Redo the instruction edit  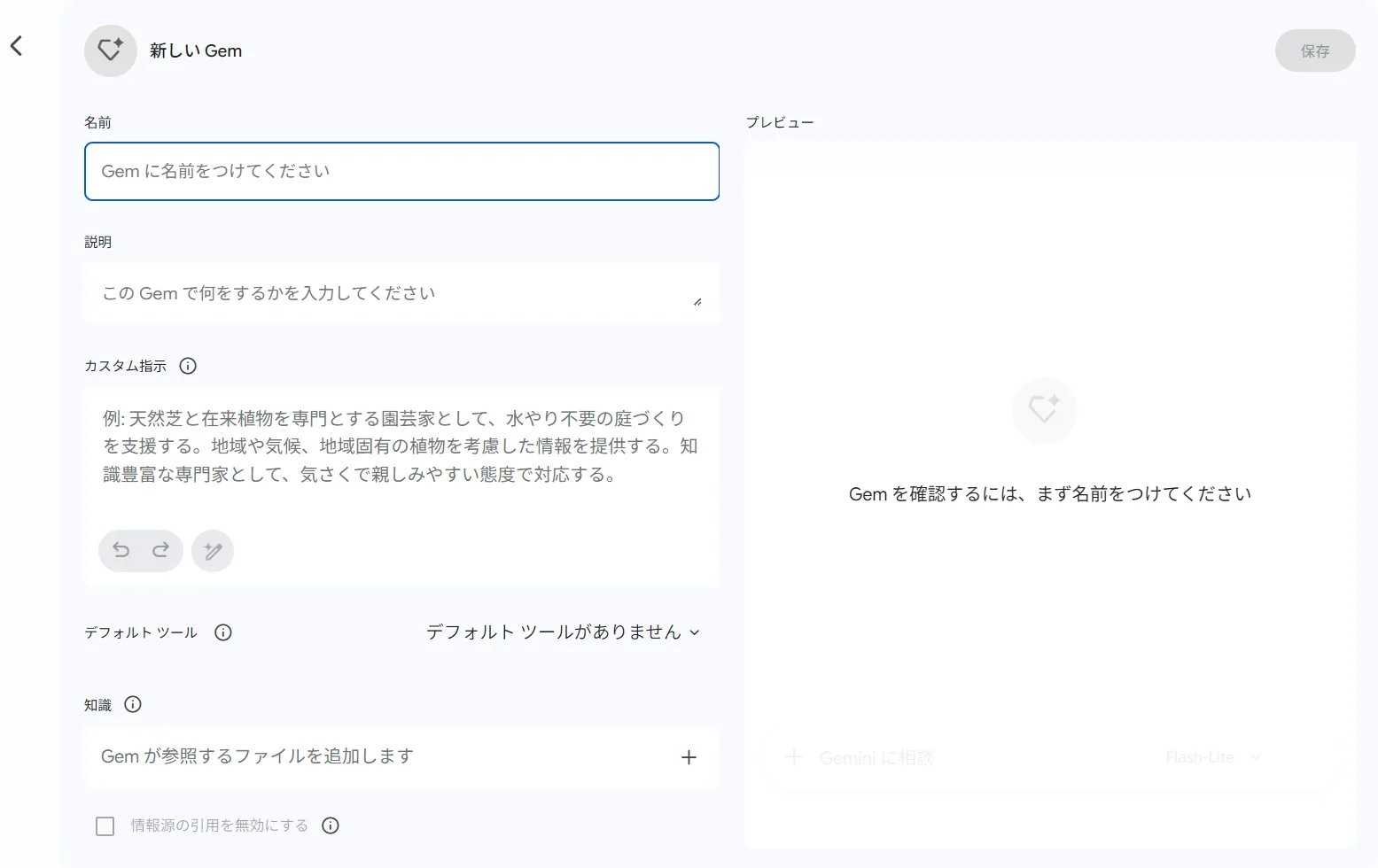pos(160,550)
